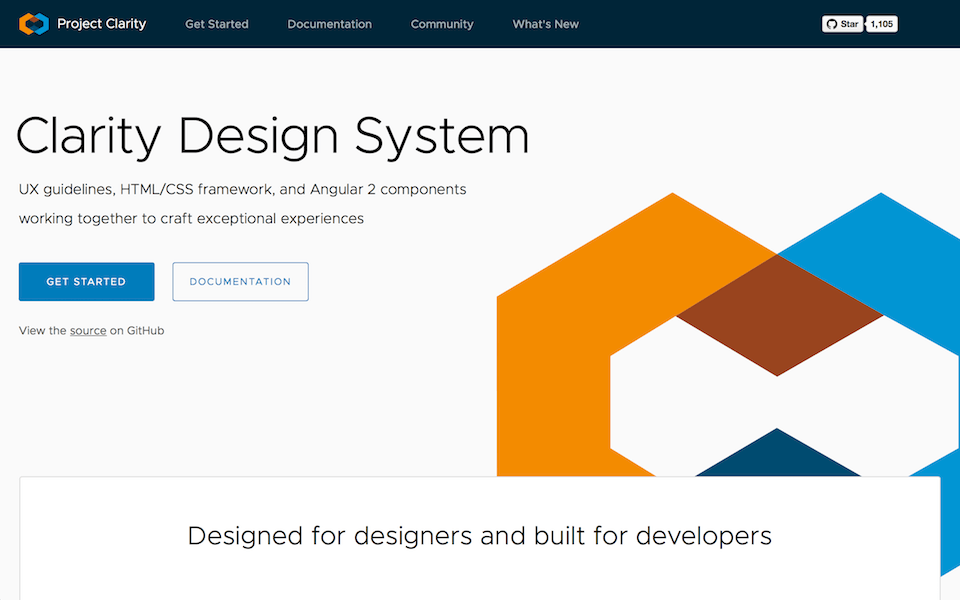Click the UX guidelines tagline text

242,190
